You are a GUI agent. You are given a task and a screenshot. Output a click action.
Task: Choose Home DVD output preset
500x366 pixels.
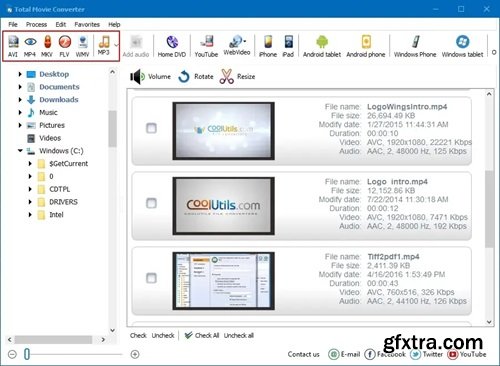point(172,46)
